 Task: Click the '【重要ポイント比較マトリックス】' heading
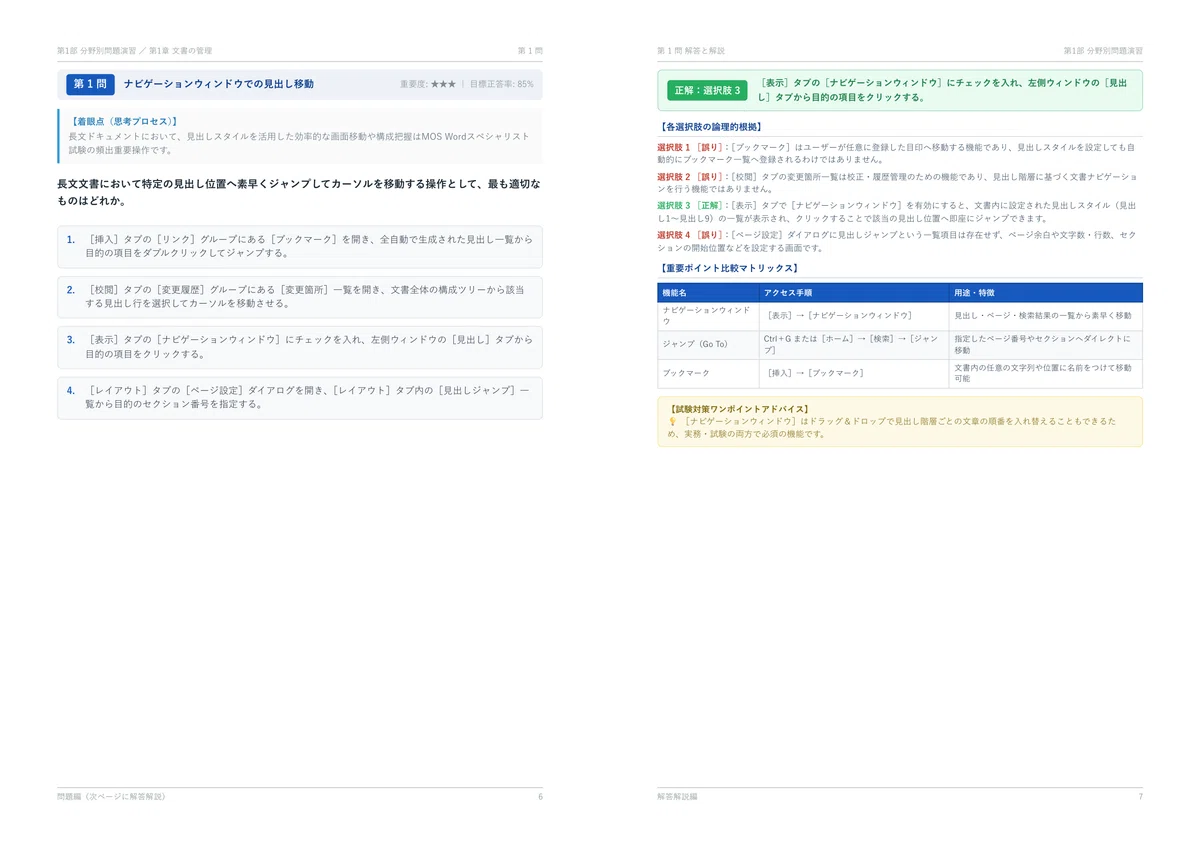click(729, 268)
